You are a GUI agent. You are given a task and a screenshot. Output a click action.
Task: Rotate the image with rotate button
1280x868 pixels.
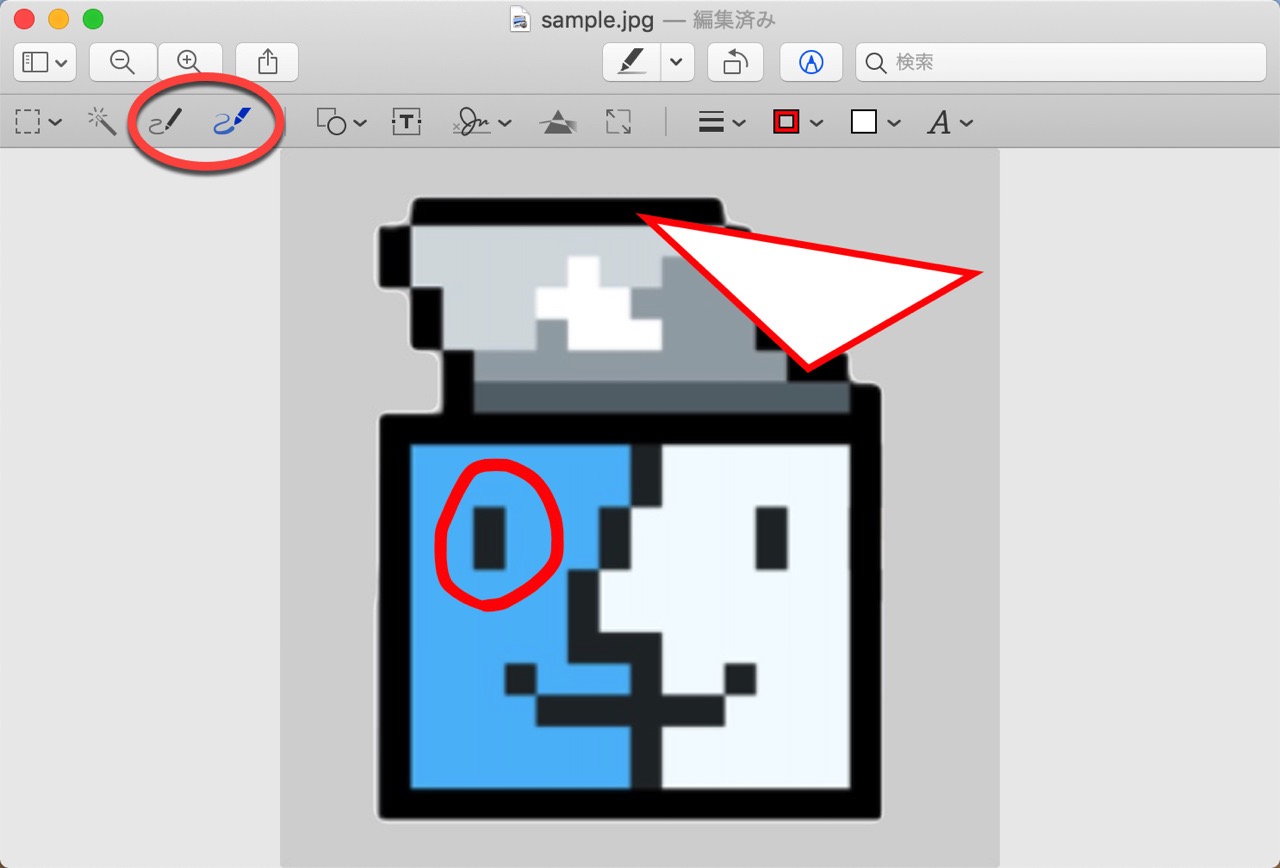[735, 62]
